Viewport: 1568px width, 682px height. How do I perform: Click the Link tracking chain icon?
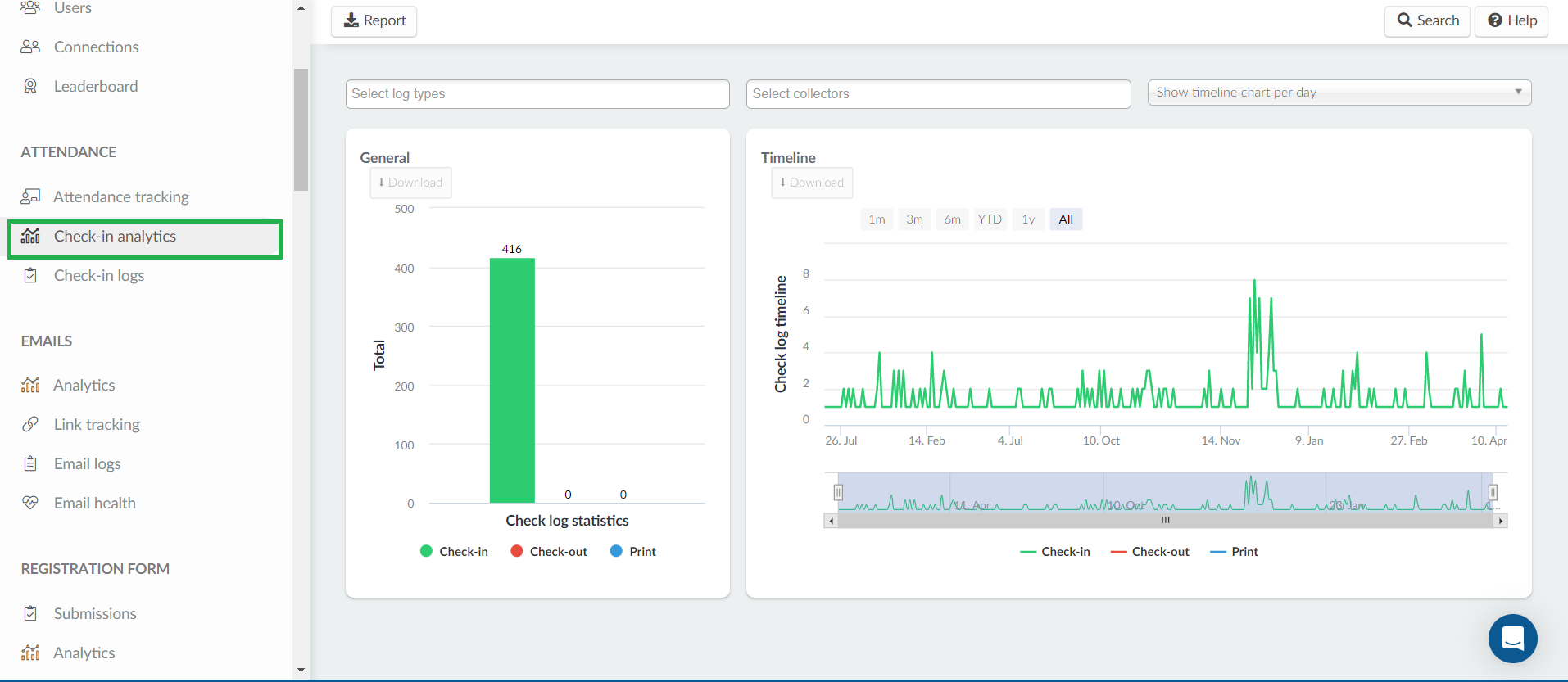30,424
